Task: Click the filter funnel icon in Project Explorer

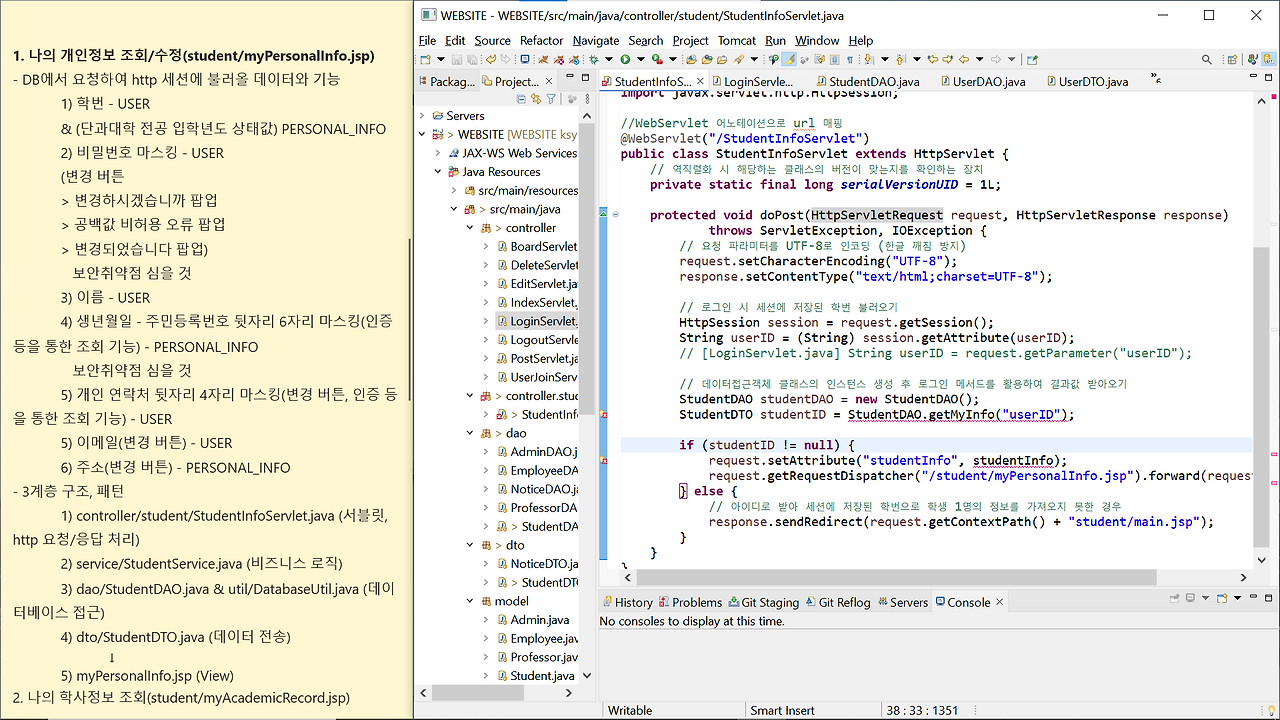Action: tap(551, 98)
